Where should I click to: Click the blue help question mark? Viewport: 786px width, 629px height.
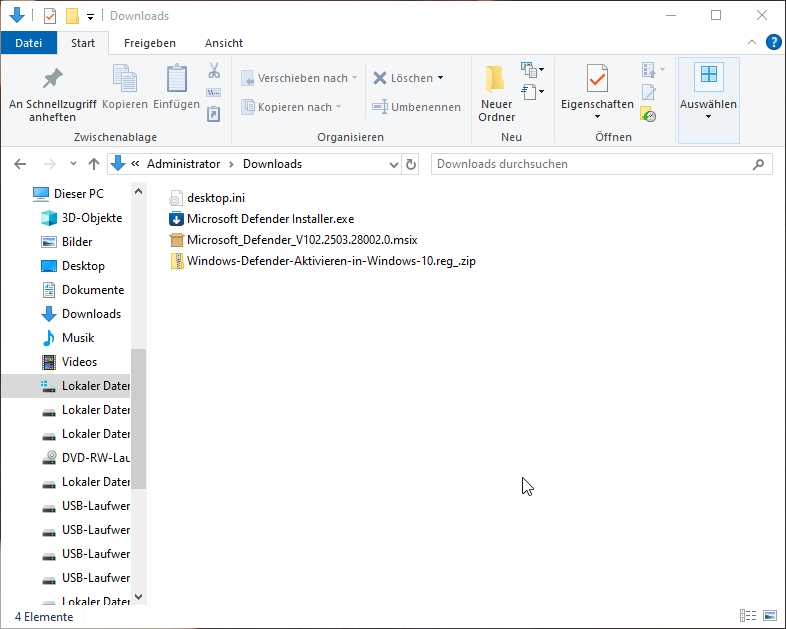(x=773, y=43)
